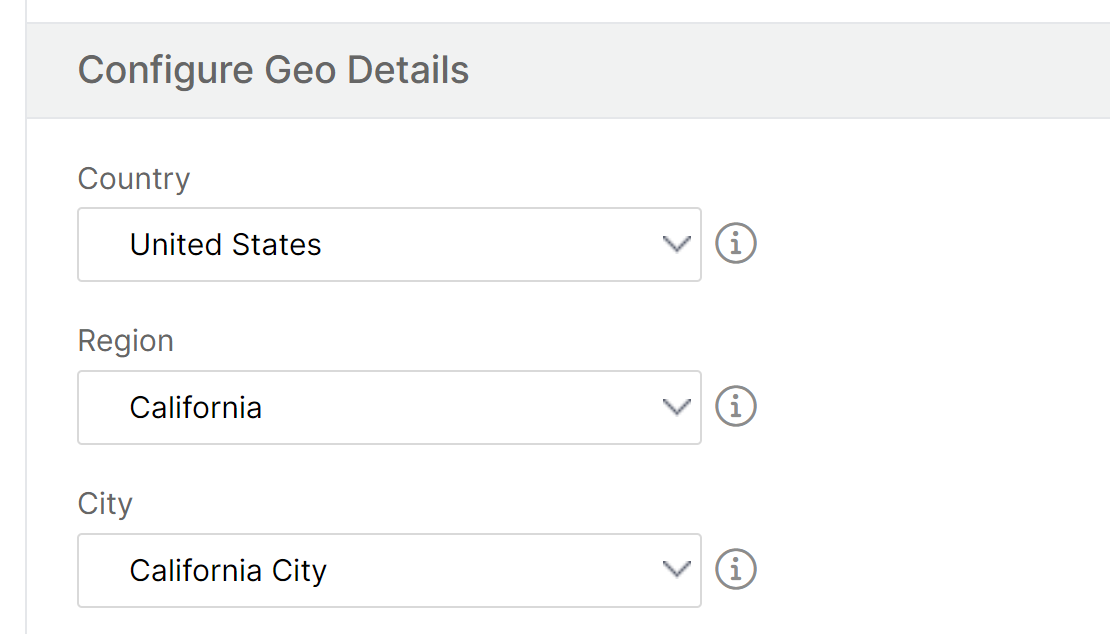Image resolution: width=1110 pixels, height=634 pixels.
Task: Click the info icon beside City dropdown
Action: tap(736, 570)
